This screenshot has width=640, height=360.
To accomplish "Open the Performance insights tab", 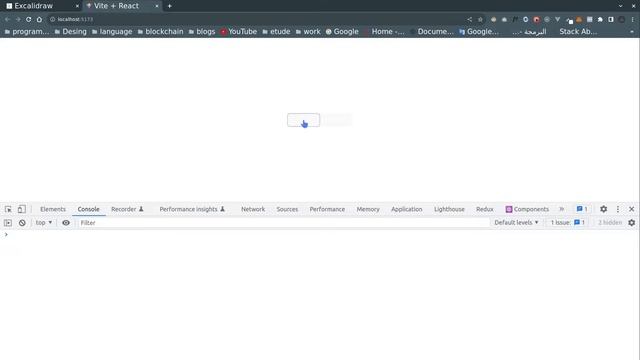I will click(192, 209).
